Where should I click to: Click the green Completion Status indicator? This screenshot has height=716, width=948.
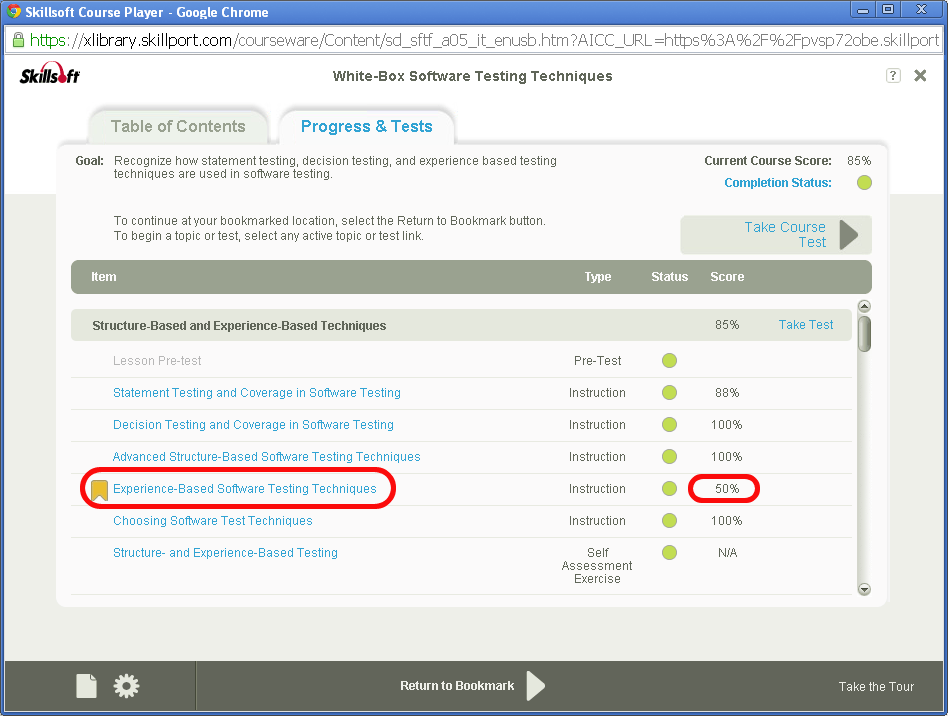(x=864, y=183)
